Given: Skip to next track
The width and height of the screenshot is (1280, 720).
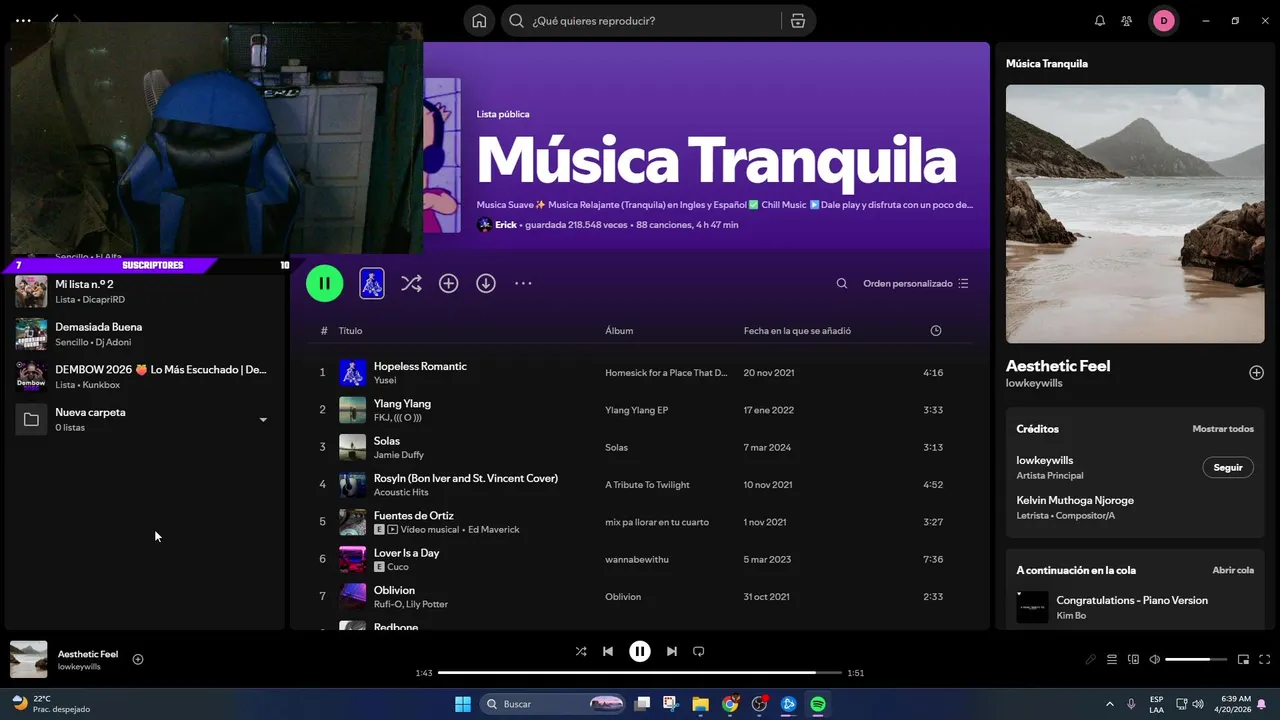Looking at the screenshot, I should pos(672,651).
